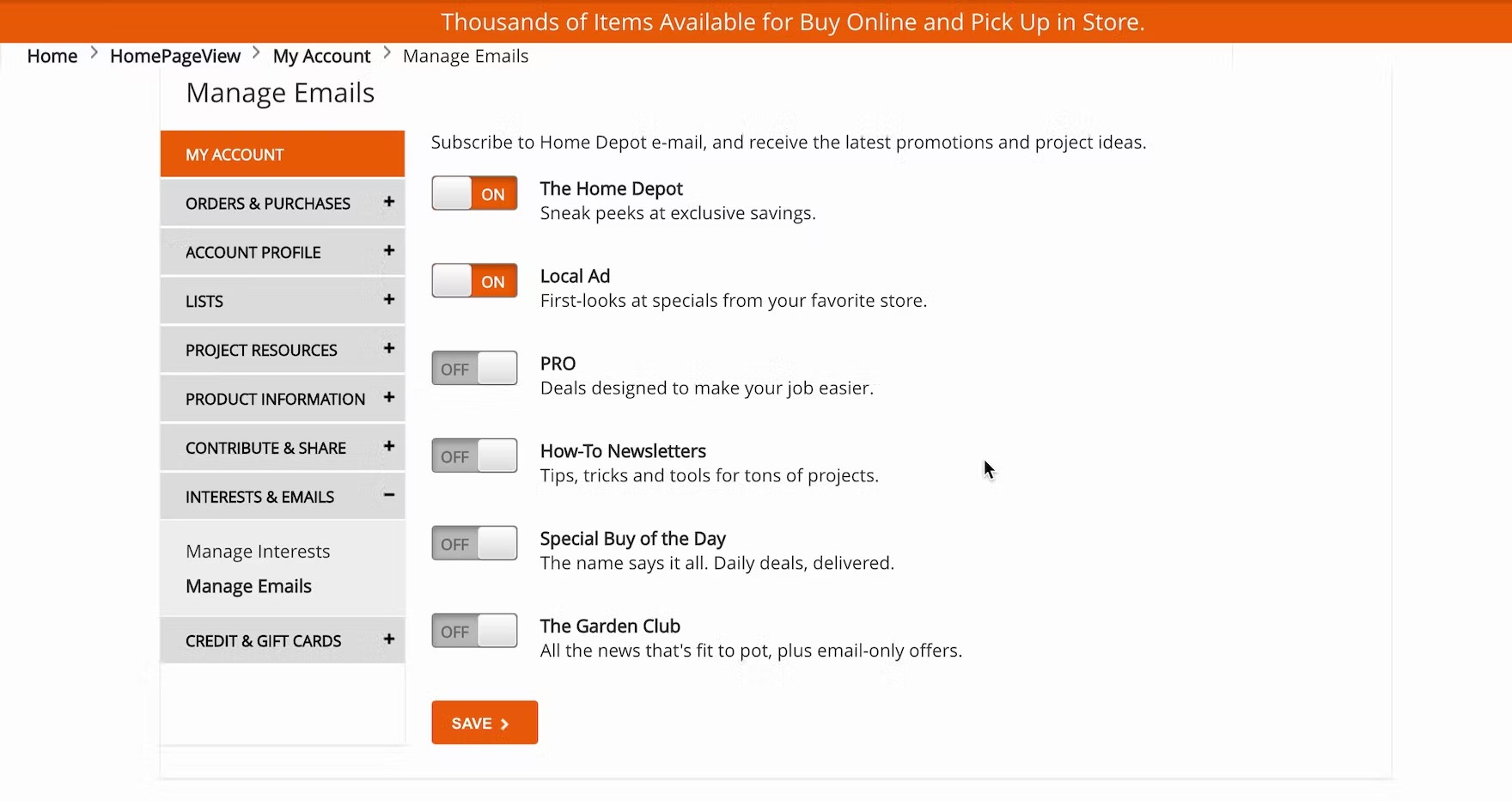
Task: Select Manage Interests in the sidebar
Action: coord(258,552)
